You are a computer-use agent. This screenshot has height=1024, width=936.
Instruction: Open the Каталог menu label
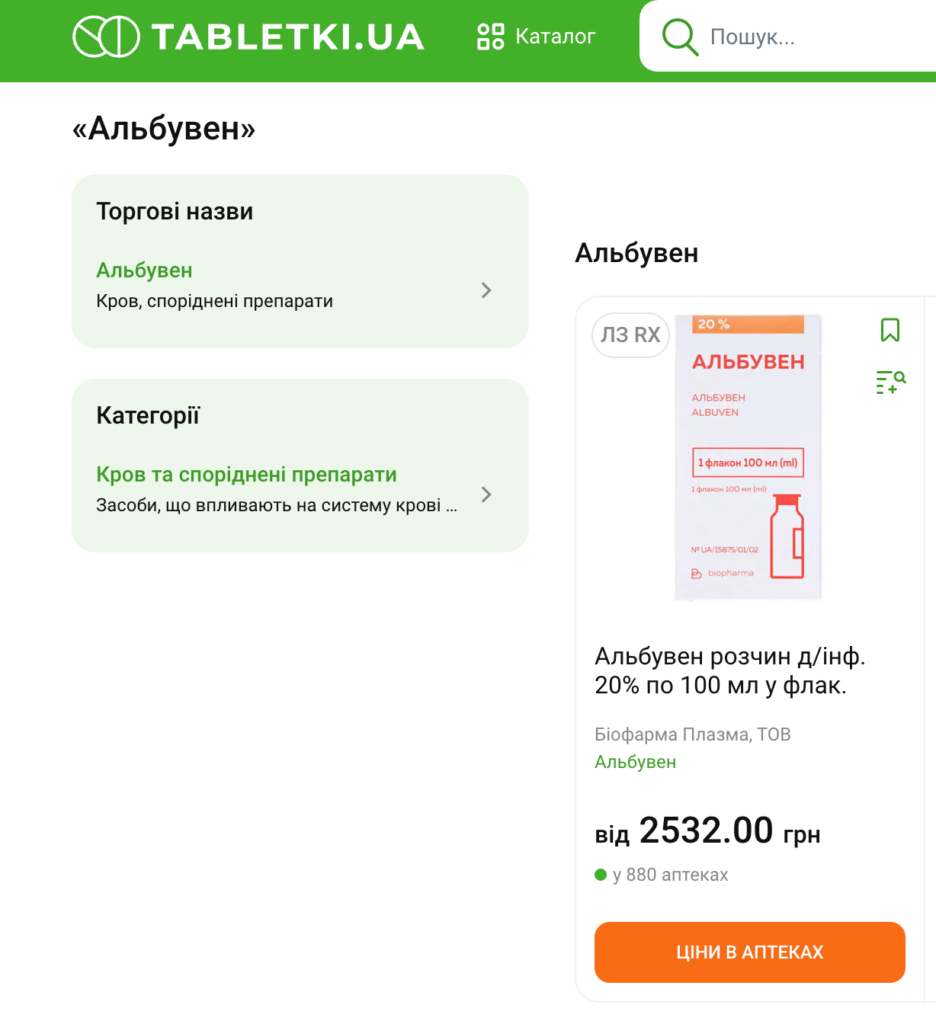click(x=555, y=37)
